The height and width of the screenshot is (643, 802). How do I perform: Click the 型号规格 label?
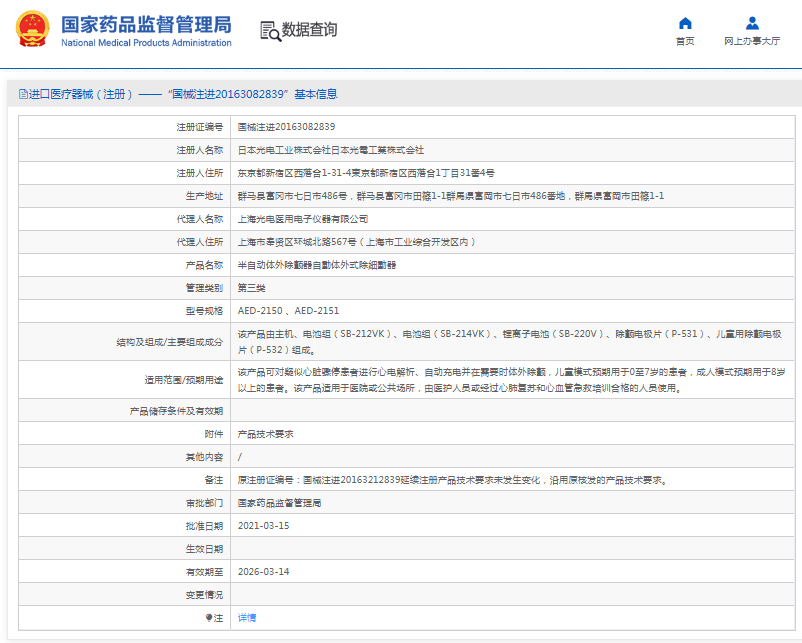(x=205, y=311)
